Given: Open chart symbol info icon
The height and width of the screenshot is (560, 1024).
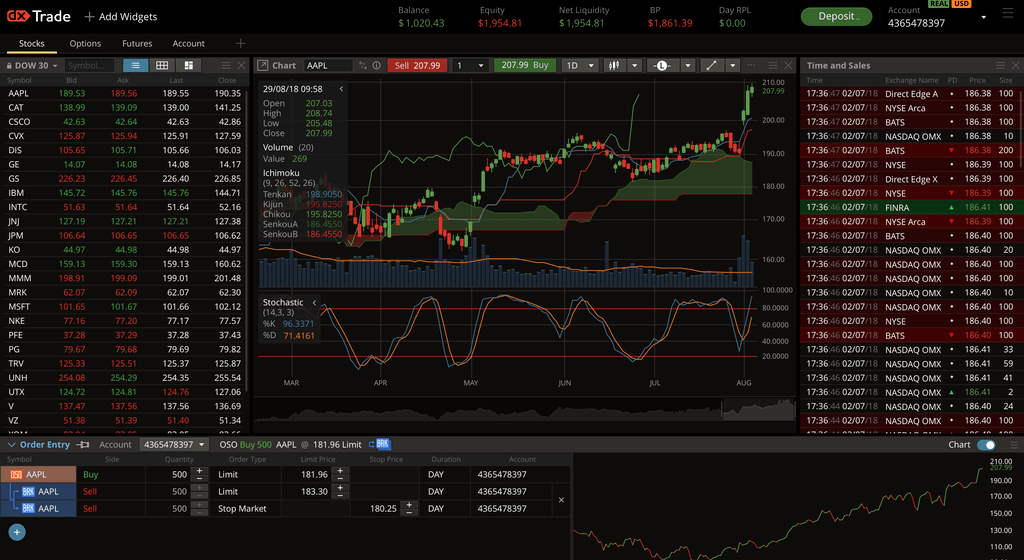Looking at the screenshot, I should [376, 65].
